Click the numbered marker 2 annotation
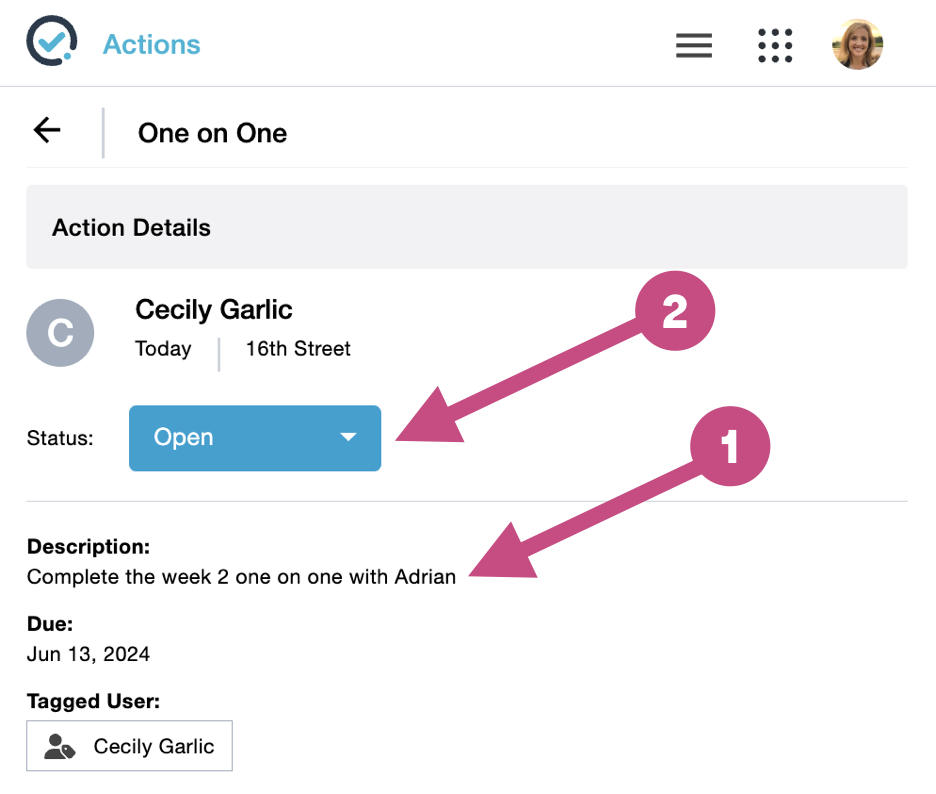Image resolution: width=936 pixels, height=794 pixels. pyautogui.click(x=675, y=311)
